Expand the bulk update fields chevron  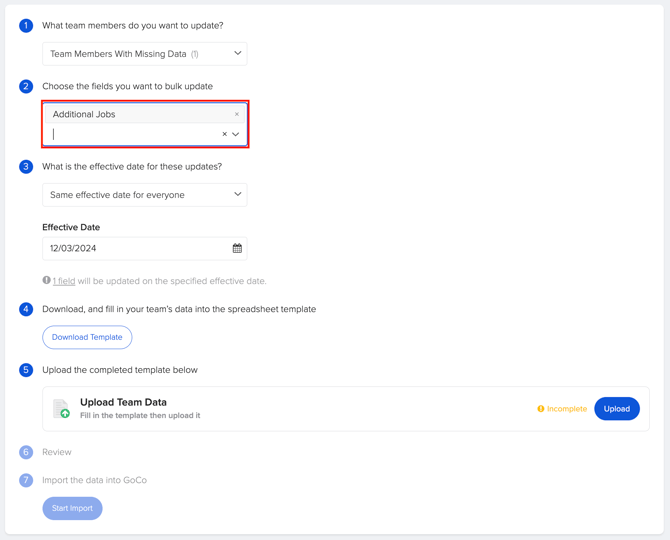(235, 134)
